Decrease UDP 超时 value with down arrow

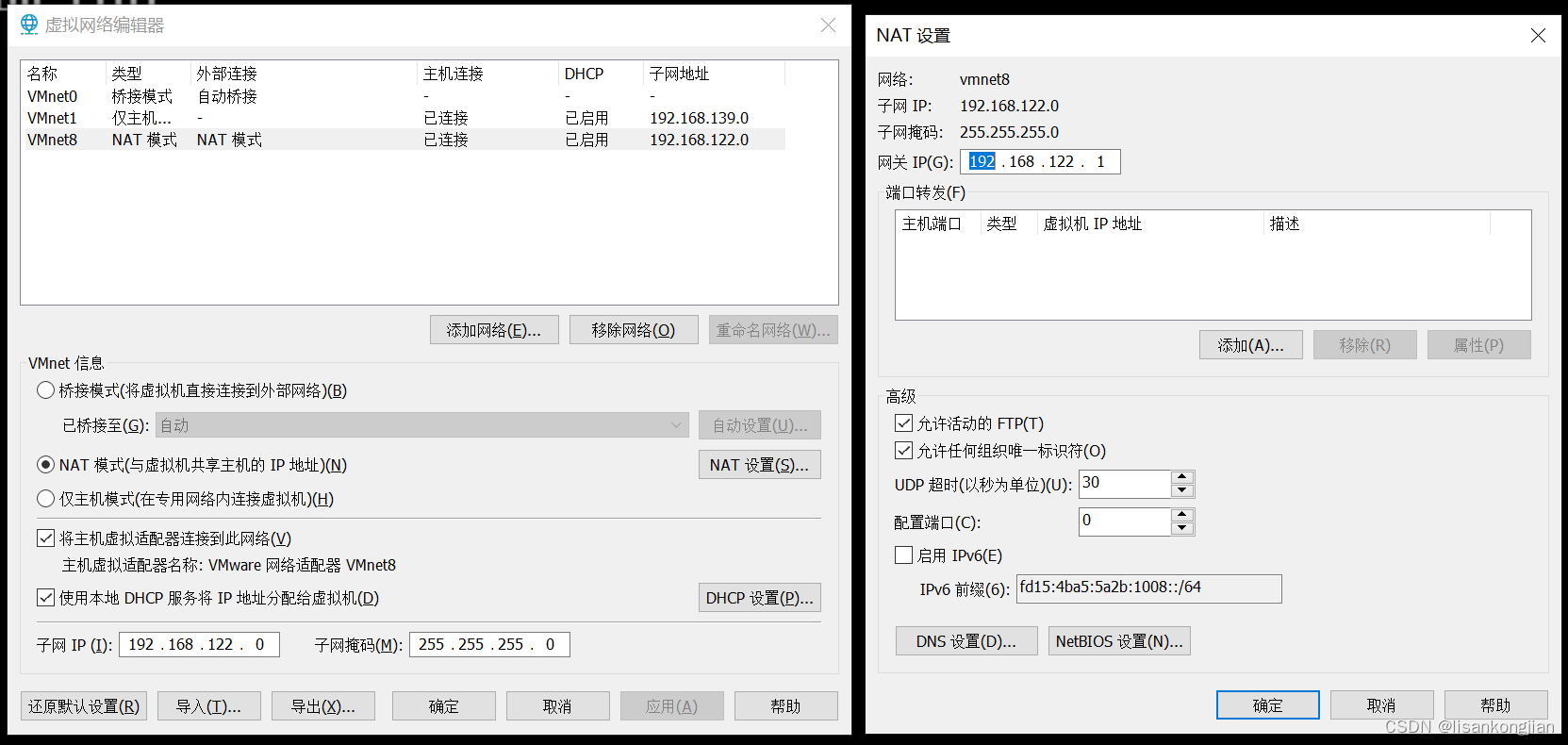1182,490
